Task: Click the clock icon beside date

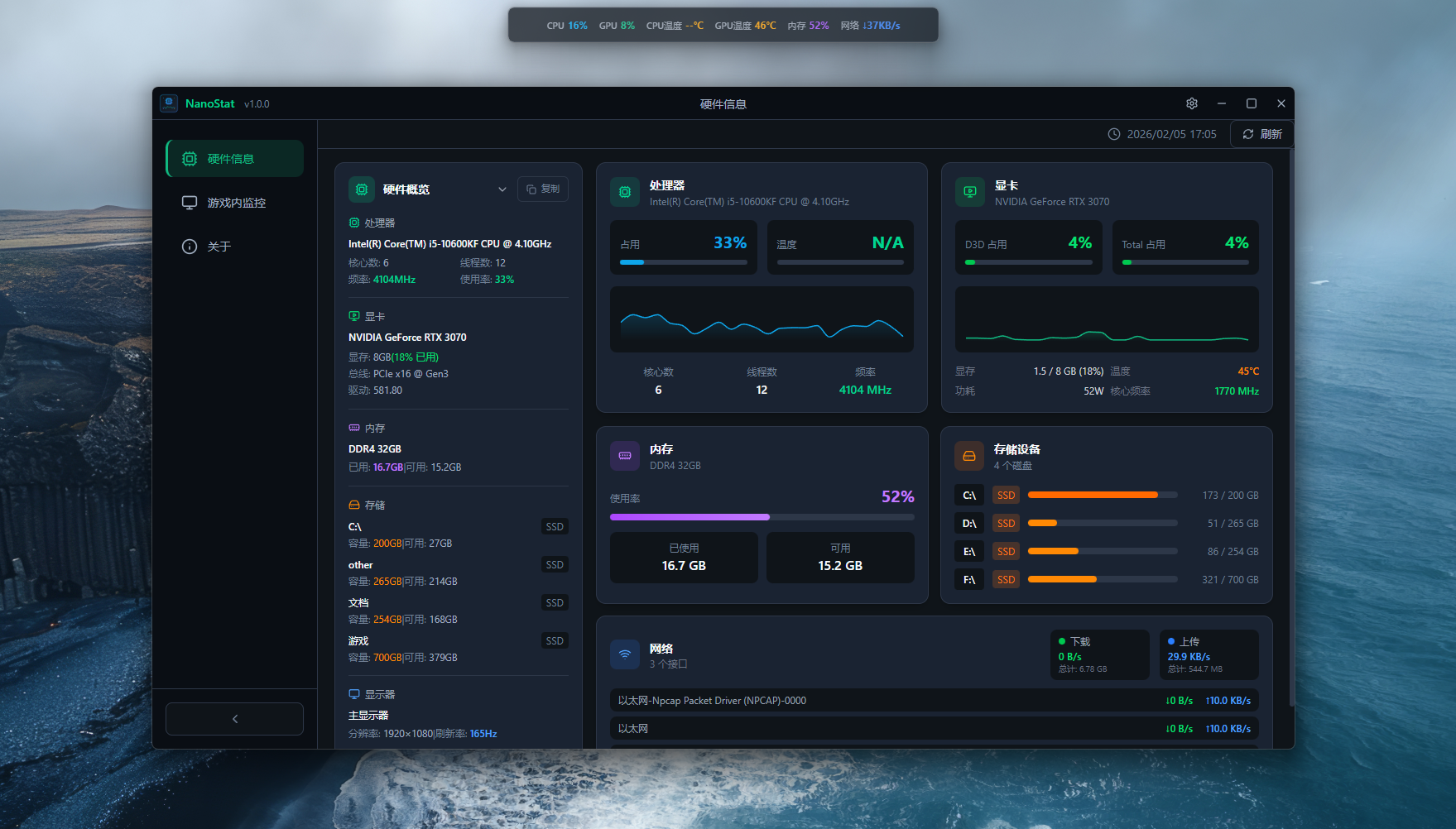Action: [1114, 134]
